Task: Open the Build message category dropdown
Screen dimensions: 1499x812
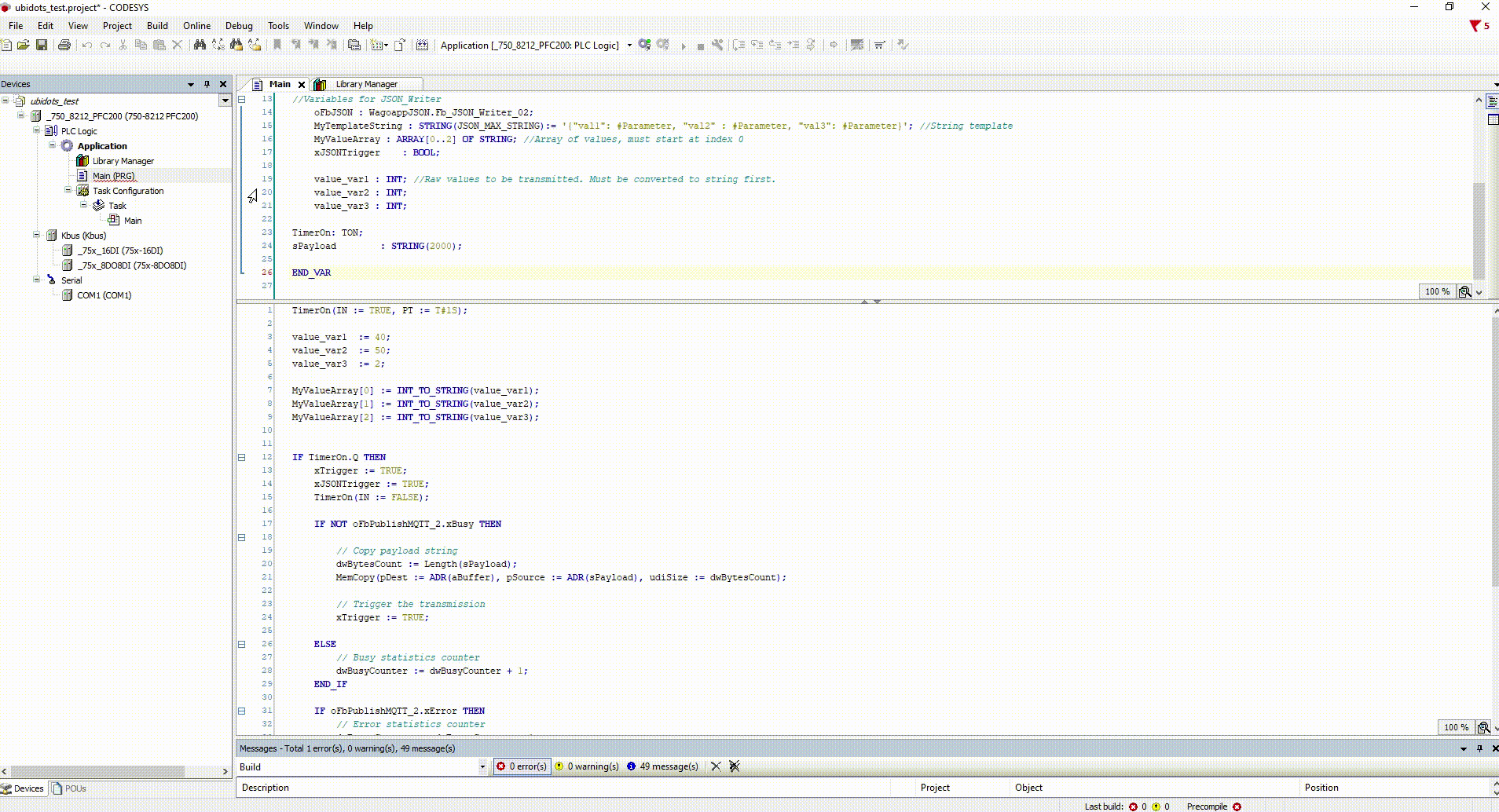Action: [x=482, y=766]
